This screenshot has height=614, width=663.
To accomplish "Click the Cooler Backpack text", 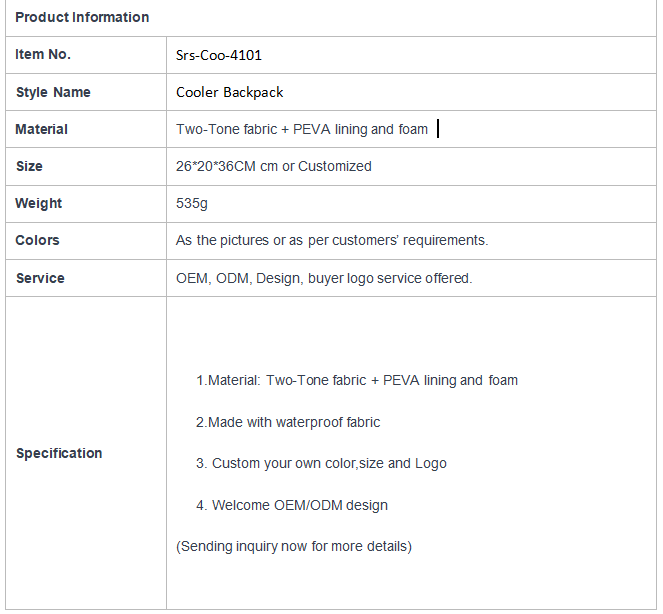I will pos(230,92).
